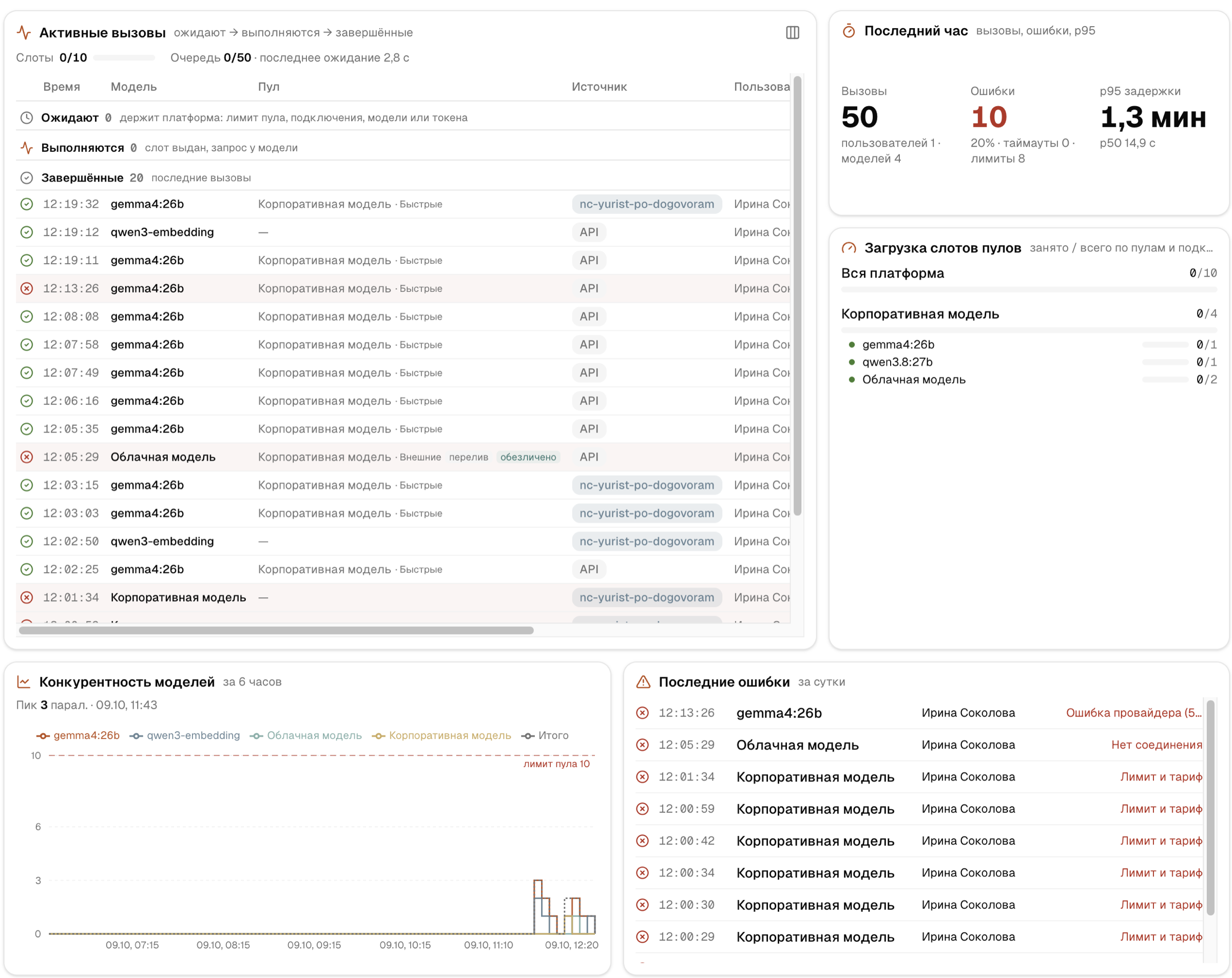Viewport: 1232px width, 978px height.
Task: Toggle the gemma4:26b series in chart legend
Action: coord(78,735)
